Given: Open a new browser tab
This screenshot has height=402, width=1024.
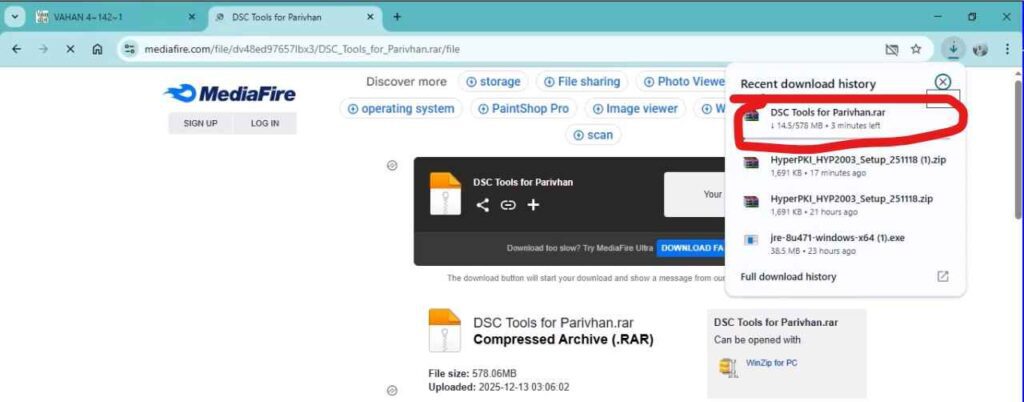Looking at the screenshot, I should click(x=396, y=17).
